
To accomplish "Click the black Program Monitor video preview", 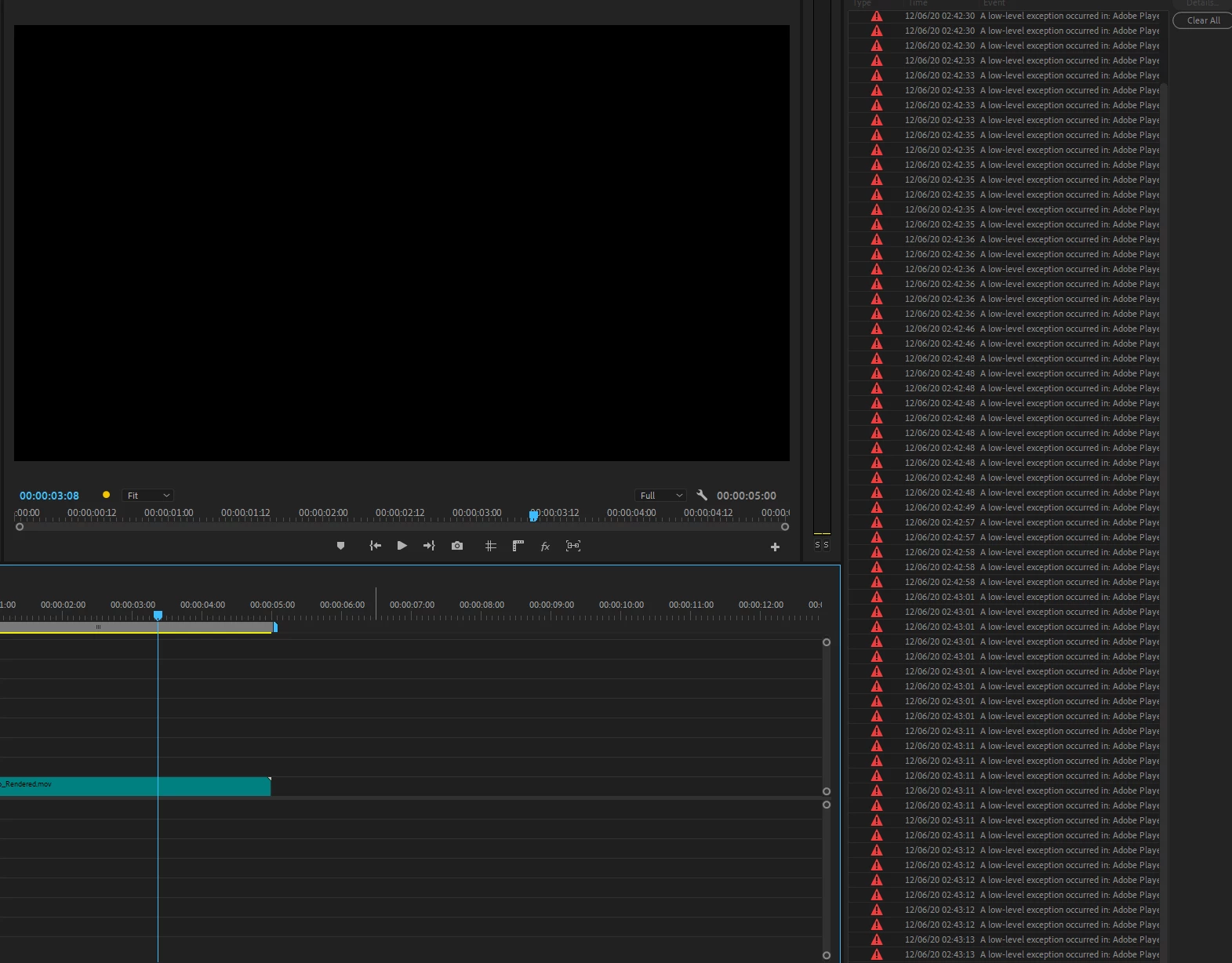I will point(402,243).
